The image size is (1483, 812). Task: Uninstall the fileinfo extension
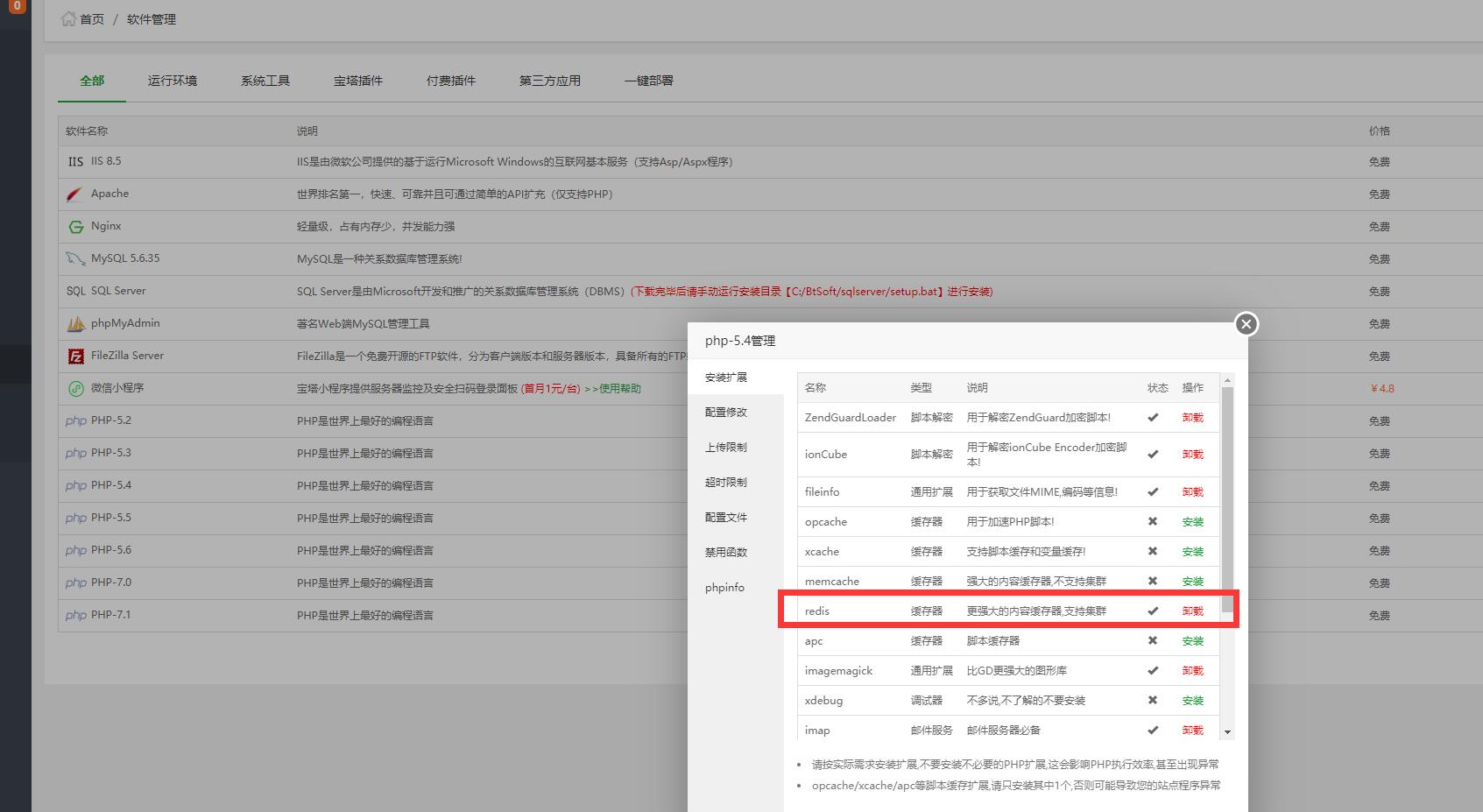pyautogui.click(x=1193, y=492)
